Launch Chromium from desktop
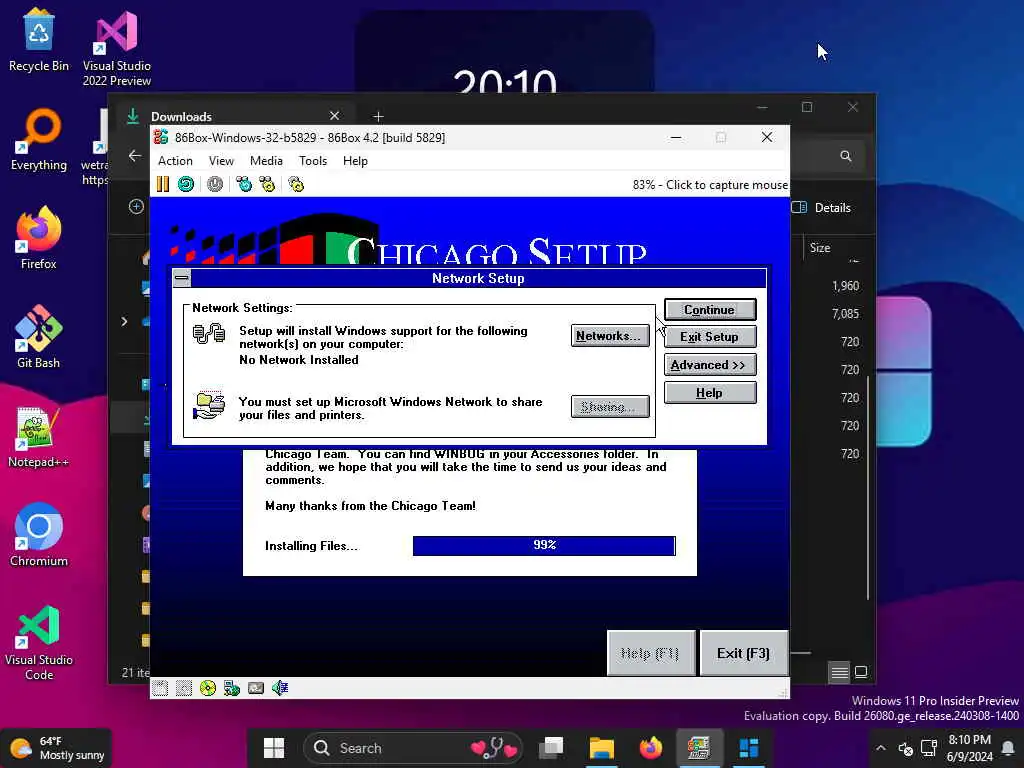The width and height of the screenshot is (1024, 768). (x=39, y=535)
